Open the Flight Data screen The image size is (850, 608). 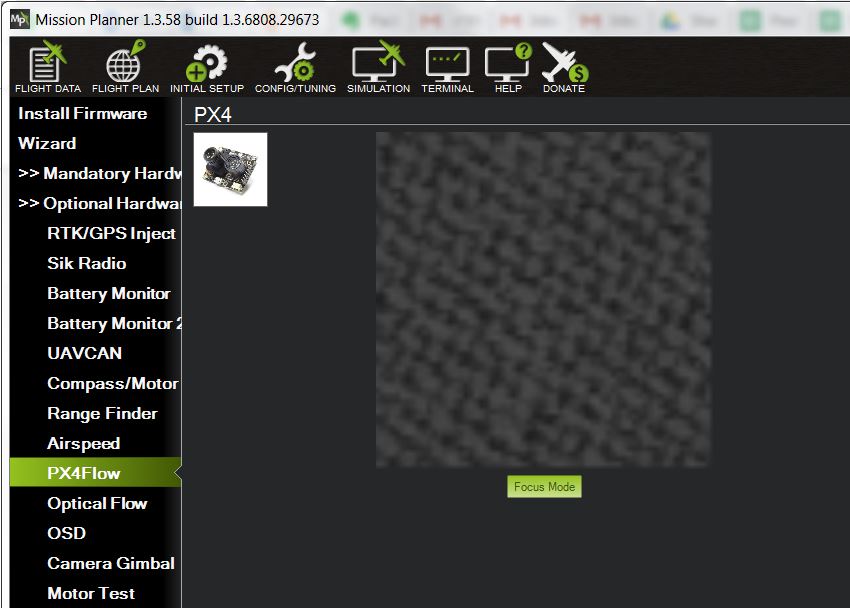[48, 67]
